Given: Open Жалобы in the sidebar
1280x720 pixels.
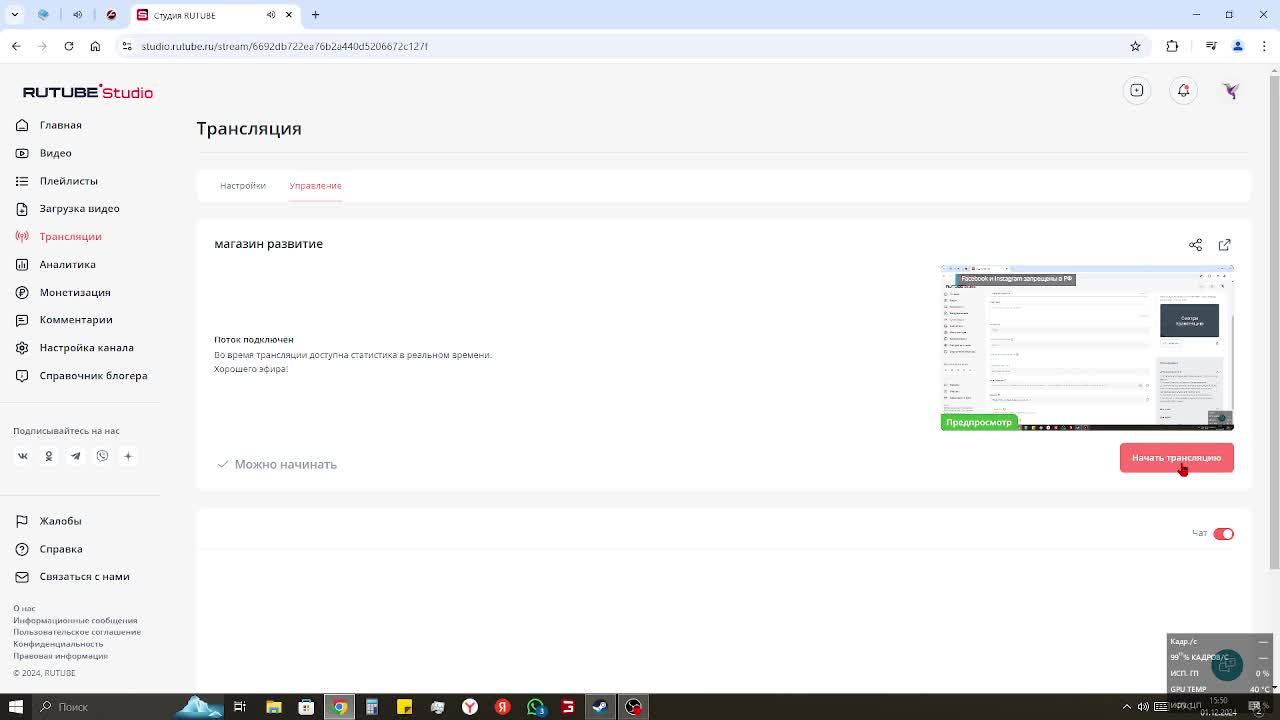Looking at the screenshot, I should 60,521.
